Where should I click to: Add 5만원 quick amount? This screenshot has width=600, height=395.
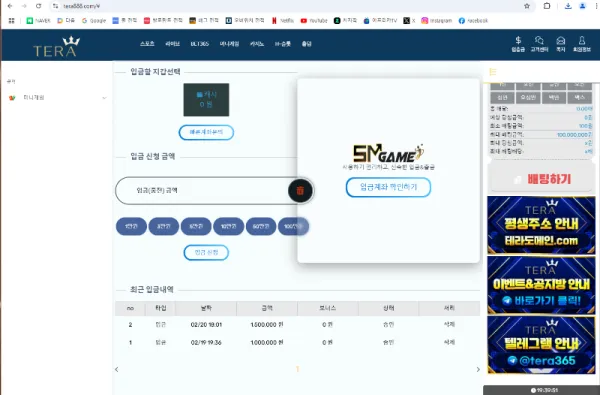point(196,226)
